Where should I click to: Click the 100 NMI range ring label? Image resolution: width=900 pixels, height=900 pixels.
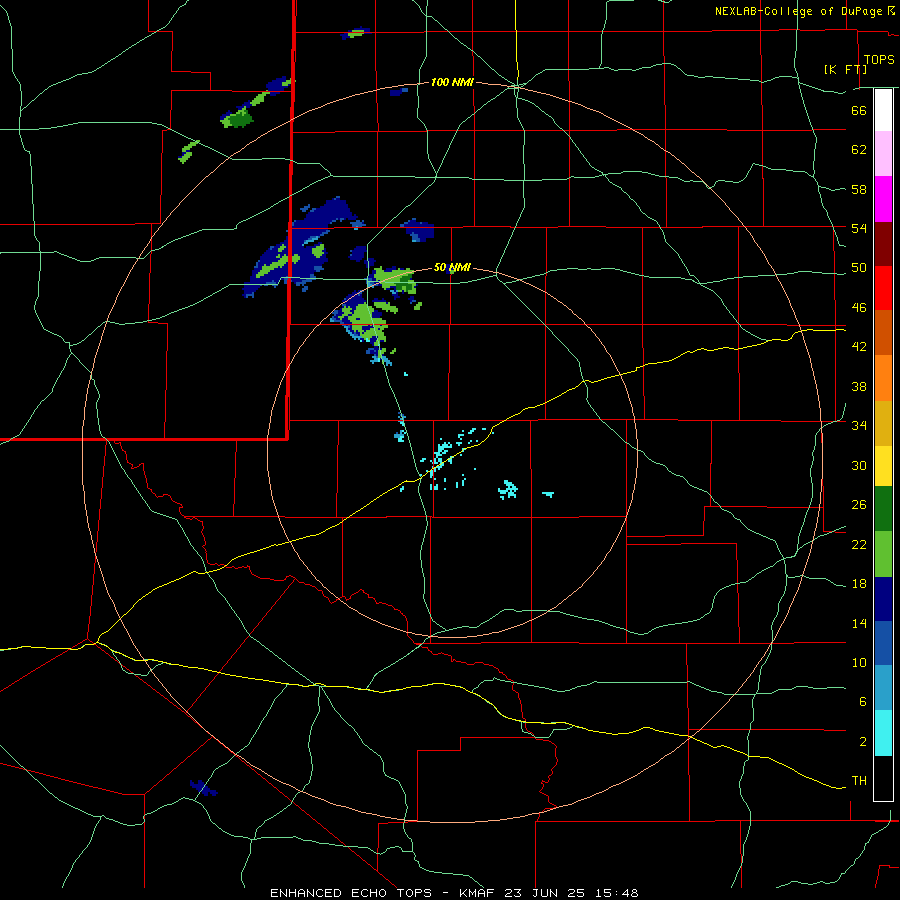point(452,82)
